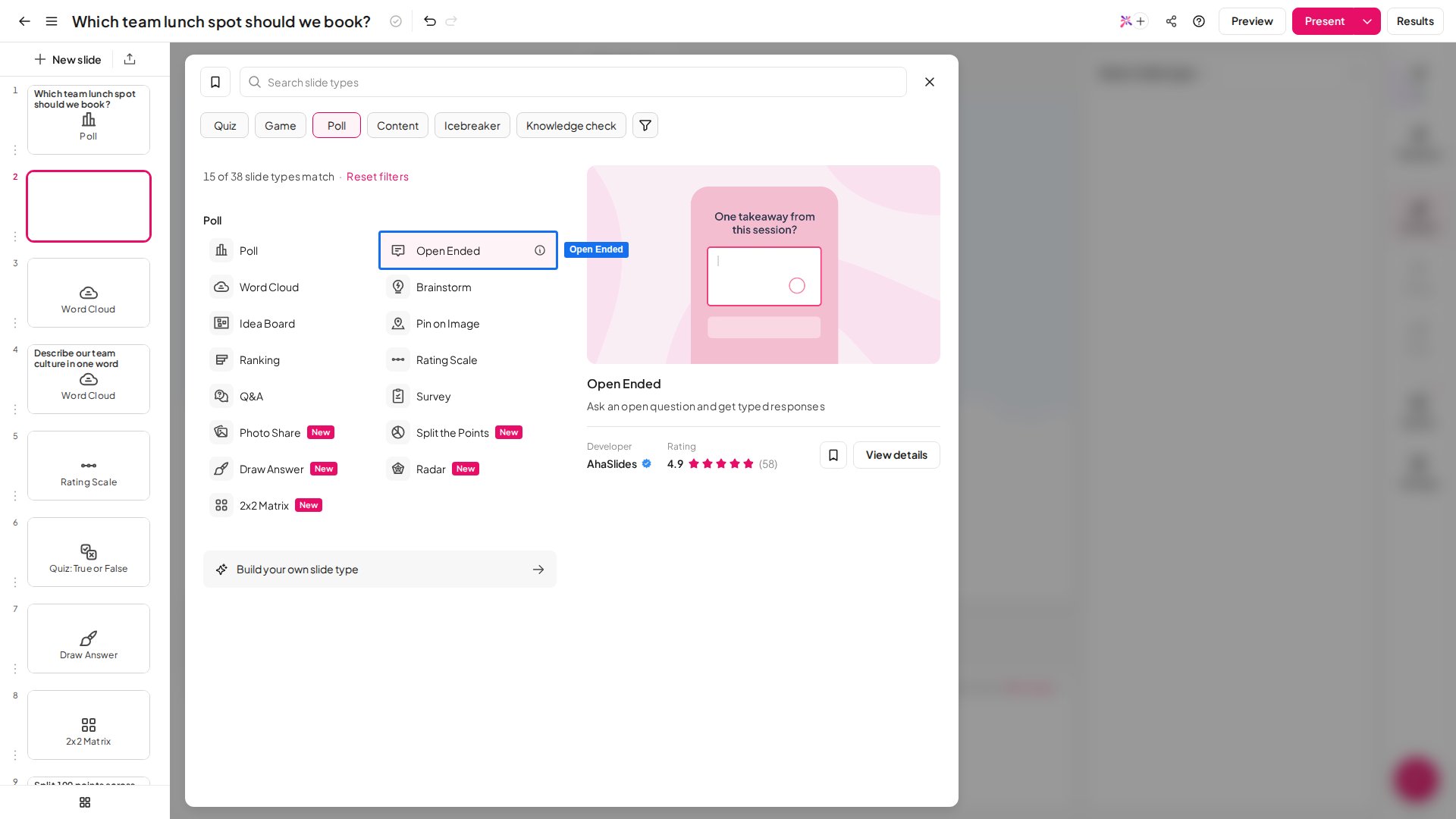Switch to grid view at sidebar bottom
The width and height of the screenshot is (1456, 819).
point(85,802)
